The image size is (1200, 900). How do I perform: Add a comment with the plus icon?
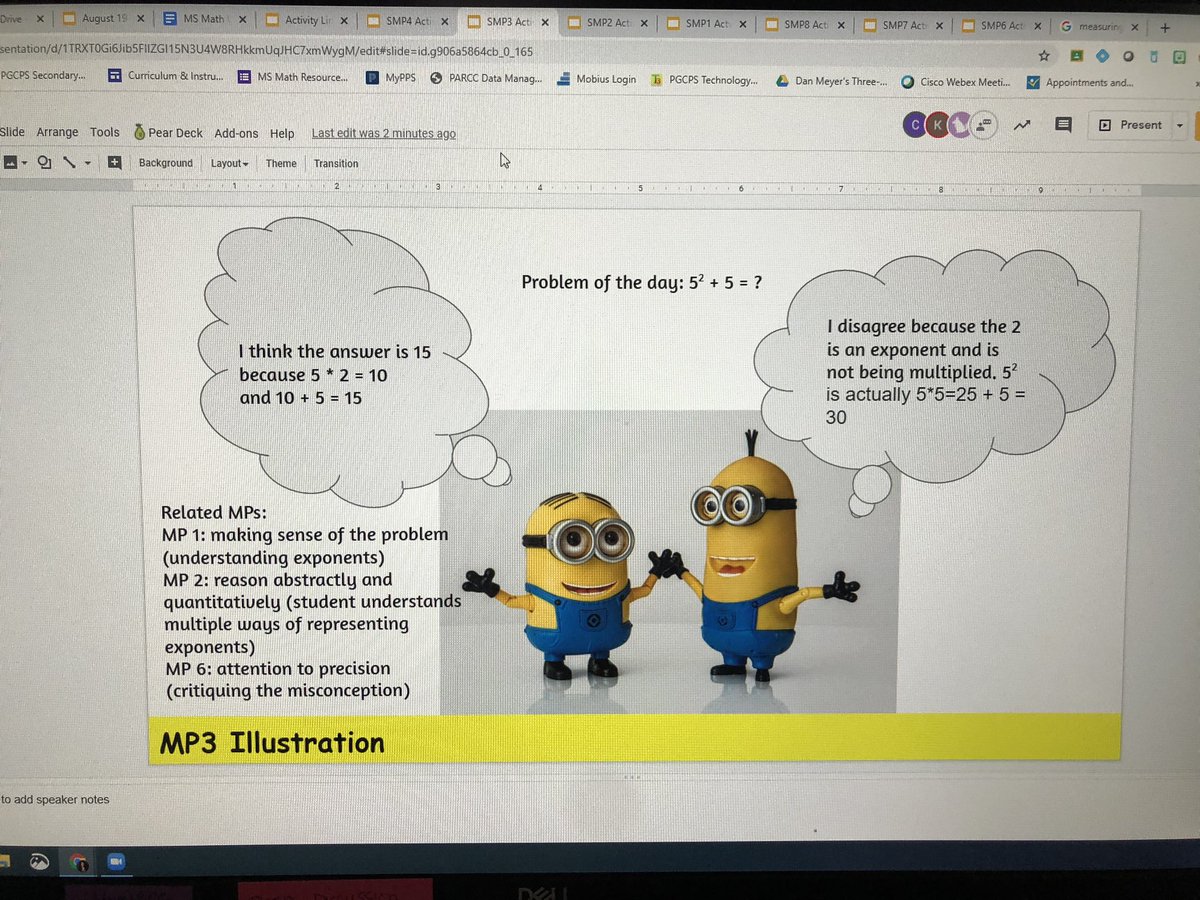pos(115,162)
